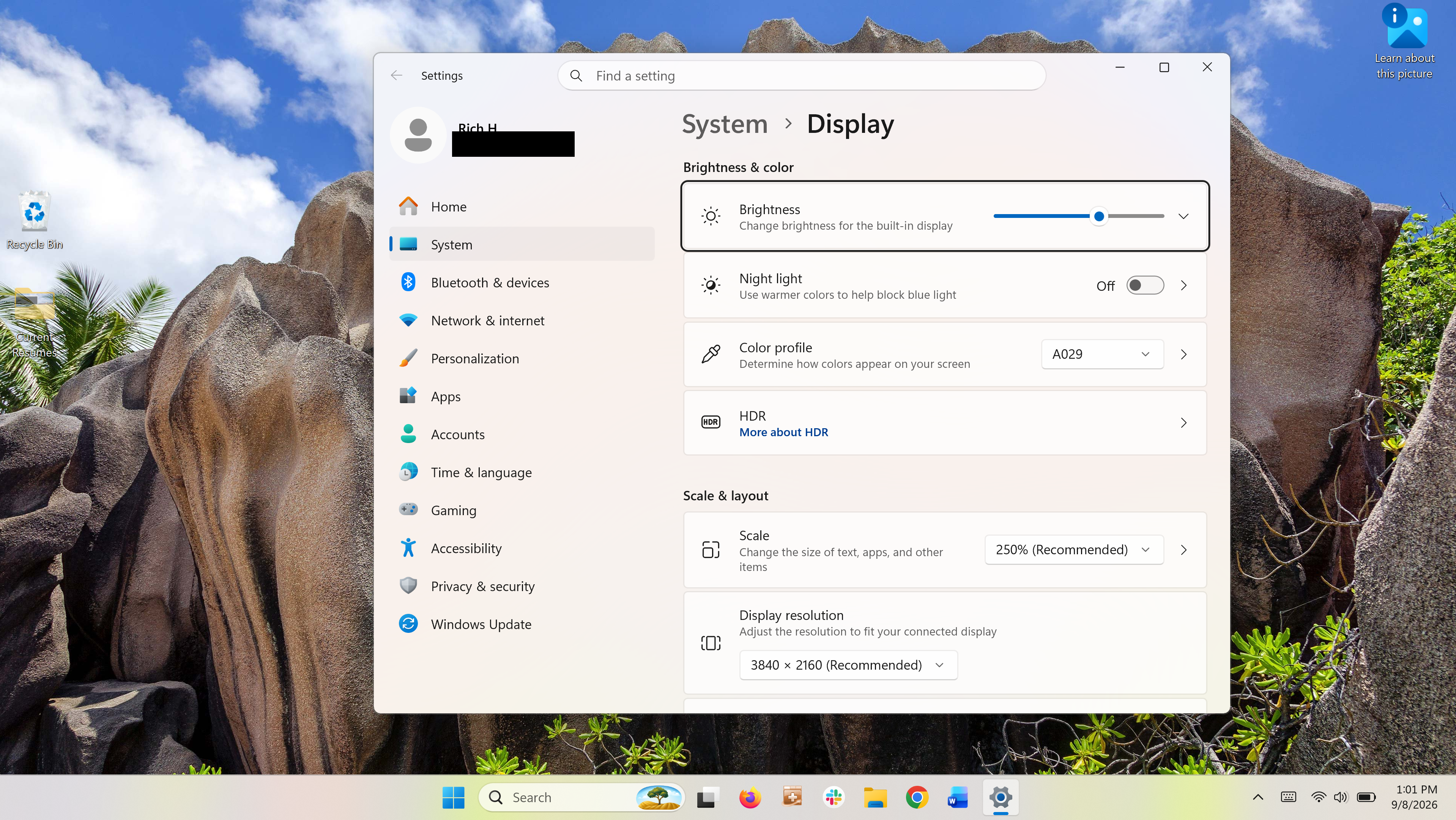Click the Scale icon in Scale row

pyautogui.click(x=711, y=550)
